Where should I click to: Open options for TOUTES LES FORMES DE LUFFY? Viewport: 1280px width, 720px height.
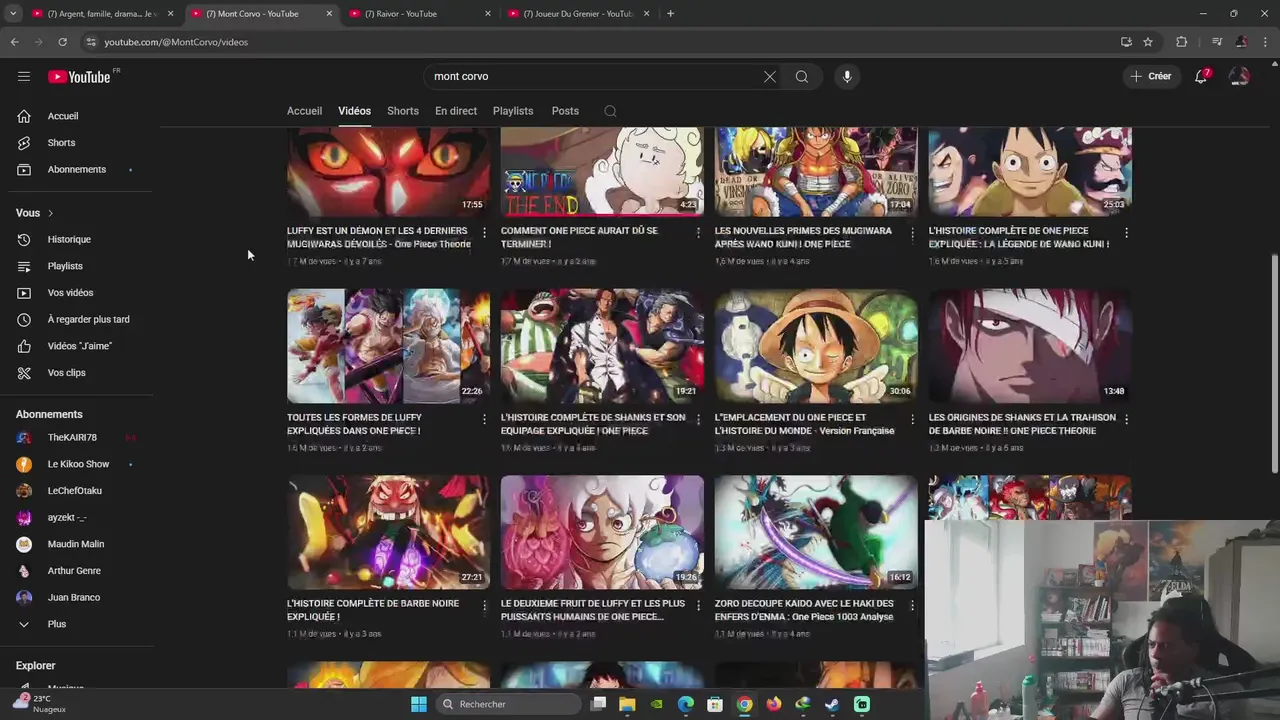click(485, 419)
